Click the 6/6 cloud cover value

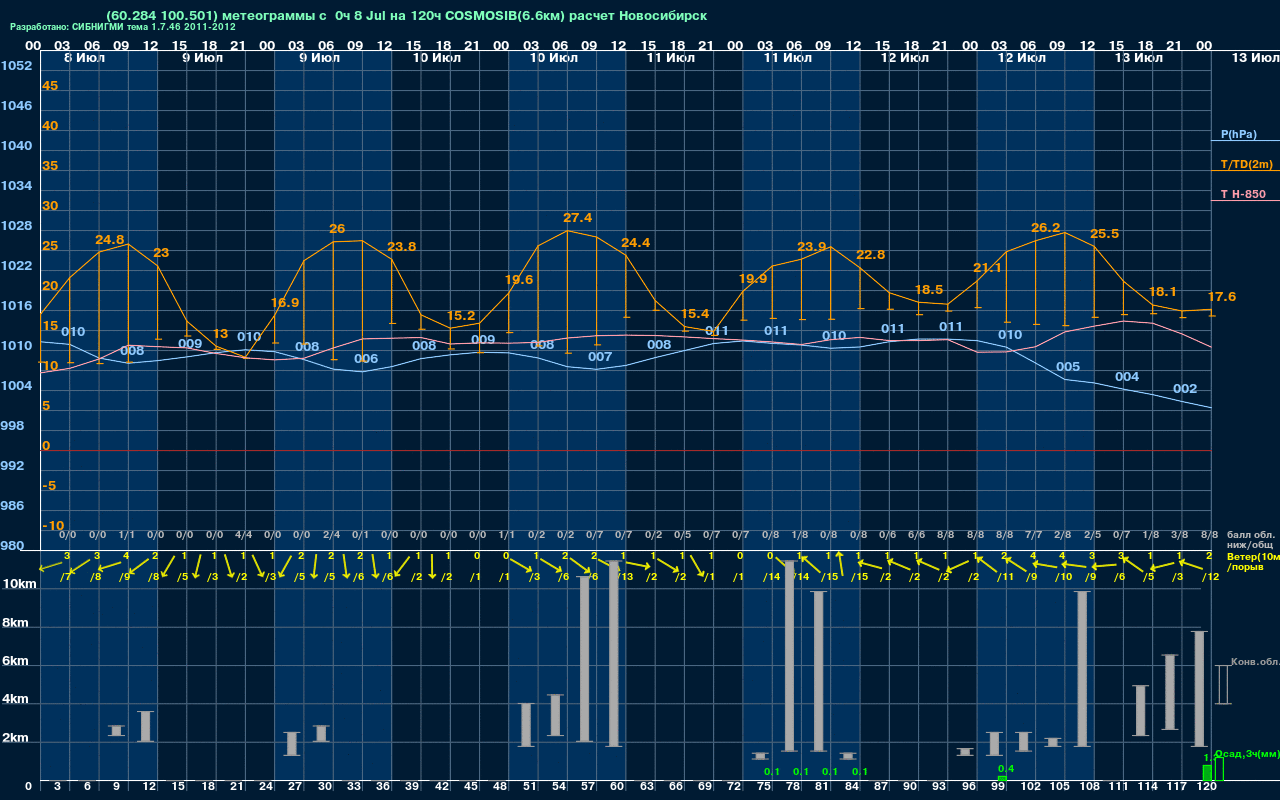pyautogui.click(x=917, y=536)
